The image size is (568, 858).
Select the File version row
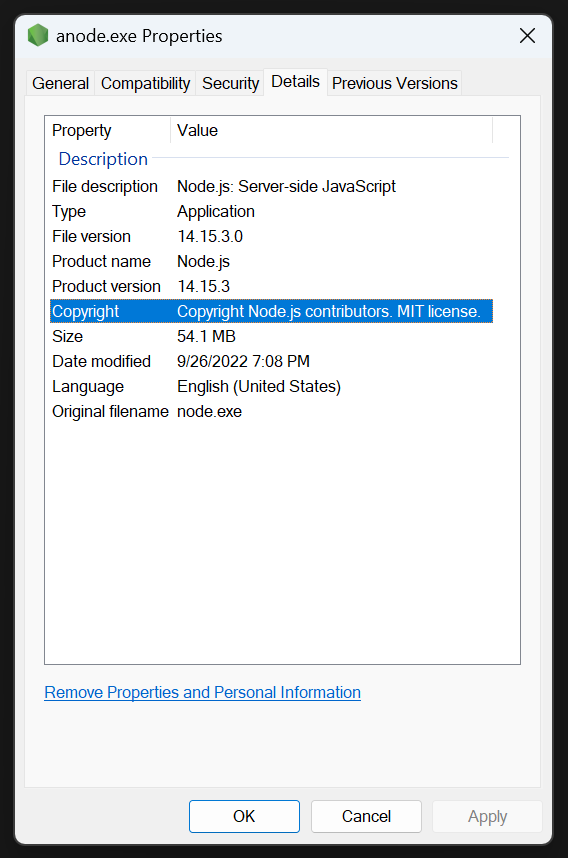coord(271,236)
